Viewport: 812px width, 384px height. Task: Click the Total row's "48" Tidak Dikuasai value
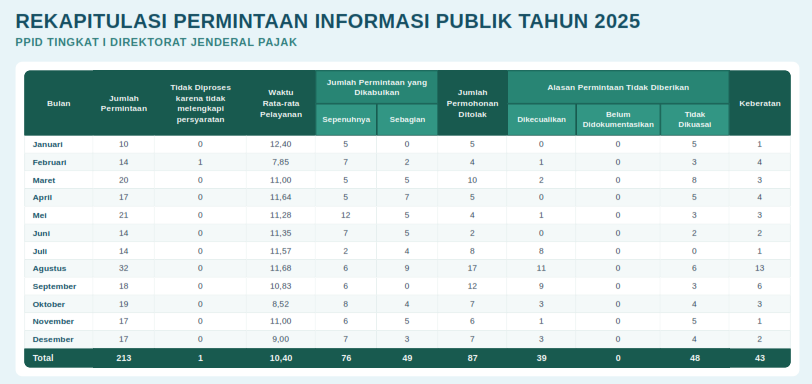(694, 358)
